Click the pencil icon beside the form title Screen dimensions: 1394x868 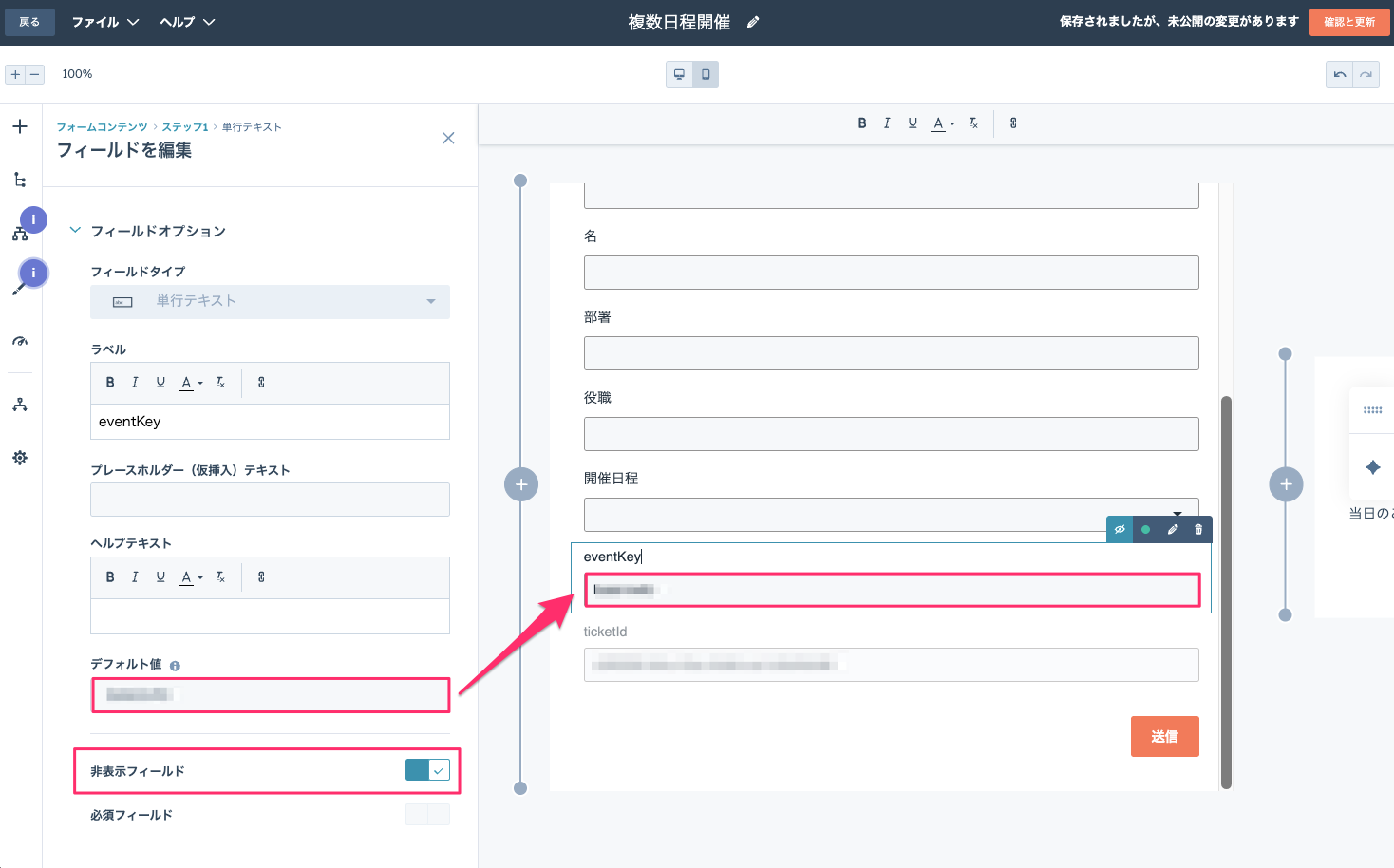(x=753, y=22)
